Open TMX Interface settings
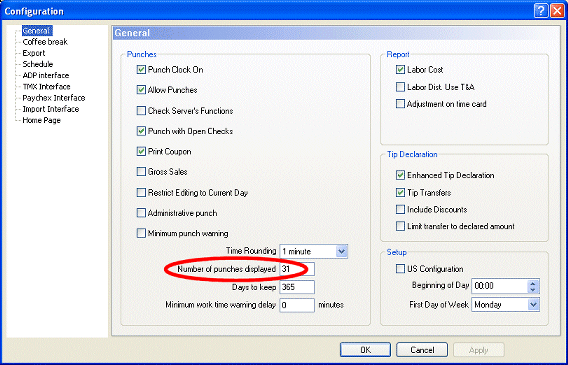 click(46, 87)
